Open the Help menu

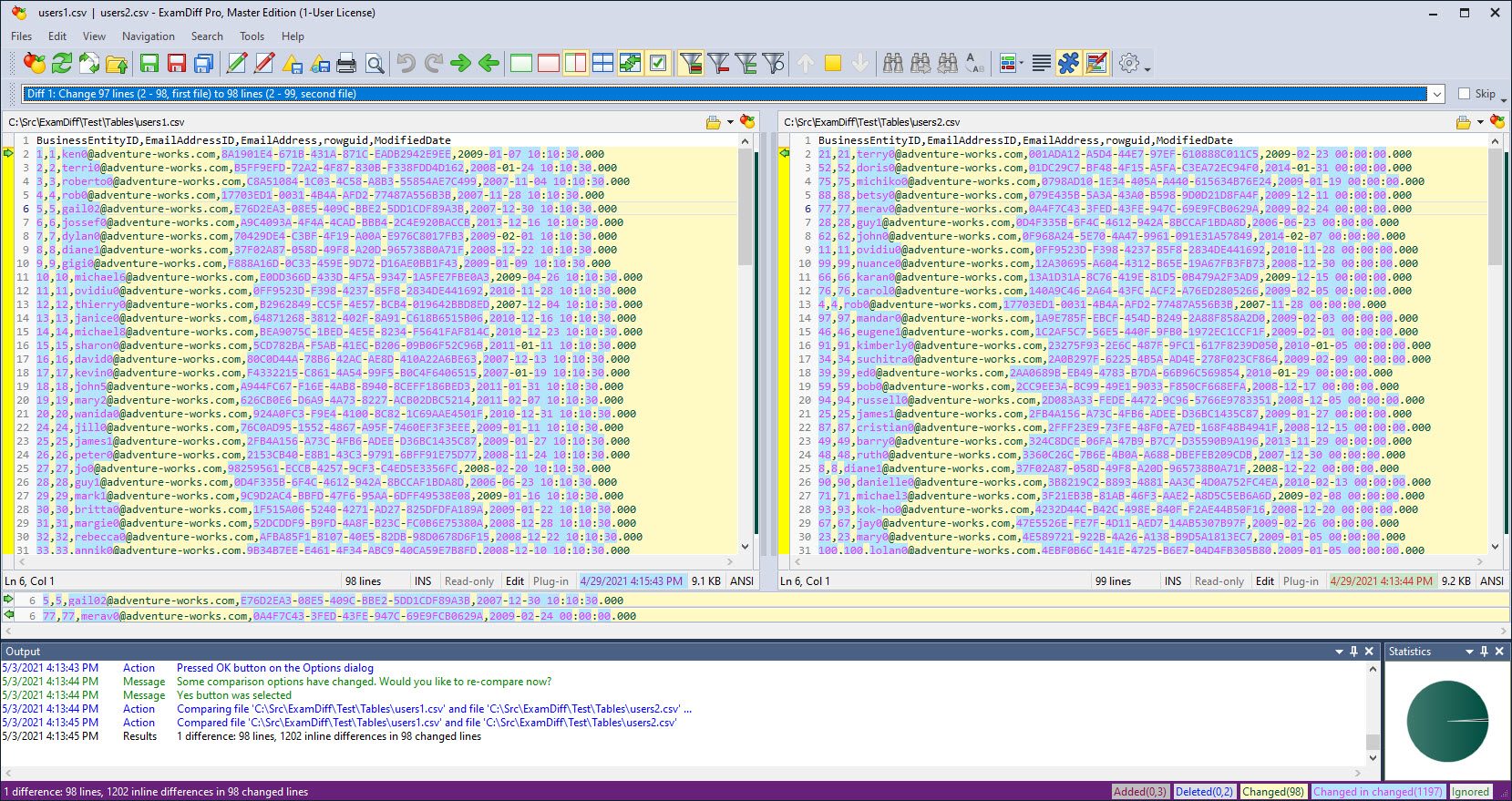click(x=293, y=36)
